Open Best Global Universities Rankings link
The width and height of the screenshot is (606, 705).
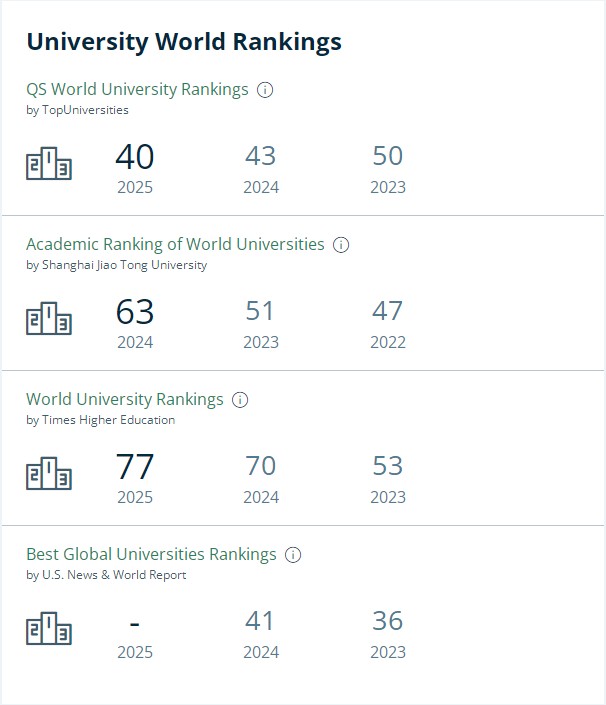151,554
